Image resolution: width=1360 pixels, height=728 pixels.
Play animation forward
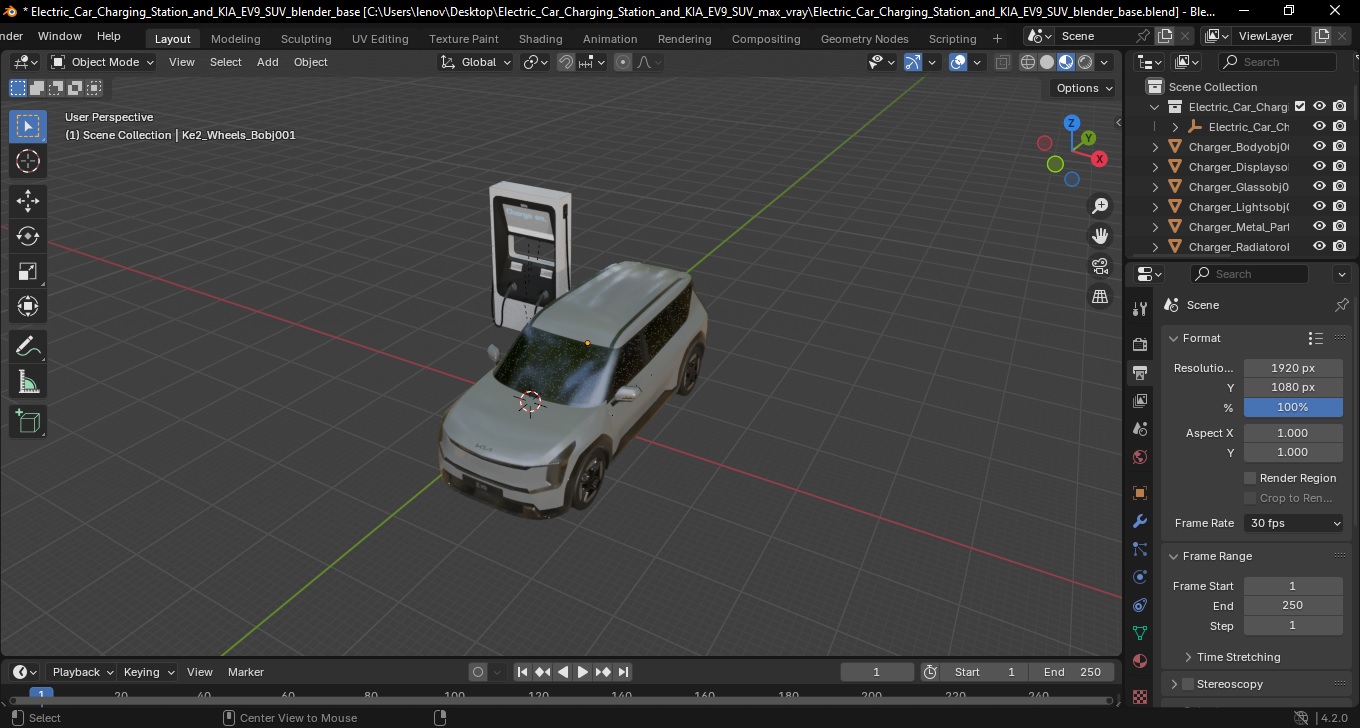(582, 672)
